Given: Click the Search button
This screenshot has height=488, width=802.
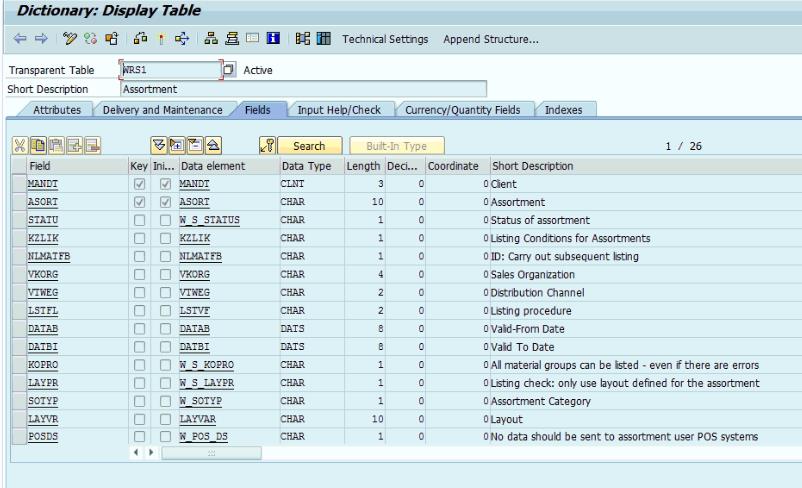Looking at the screenshot, I should (309, 146).
